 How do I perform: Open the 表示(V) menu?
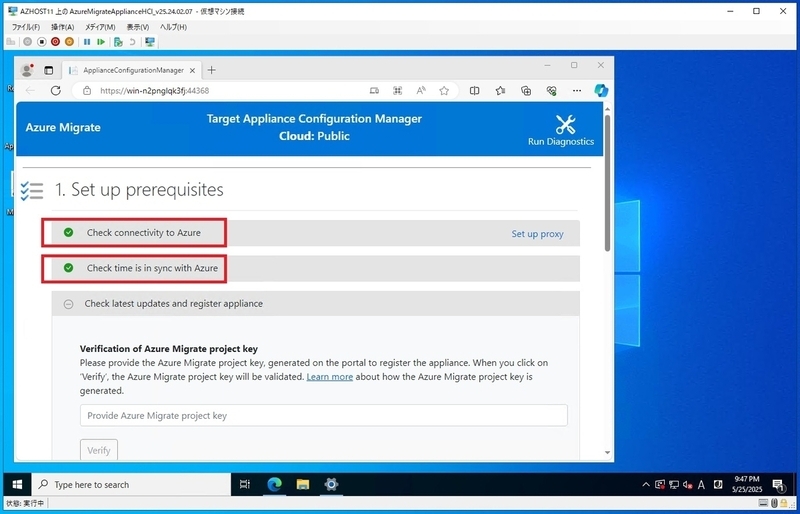(x=138, y=27)
